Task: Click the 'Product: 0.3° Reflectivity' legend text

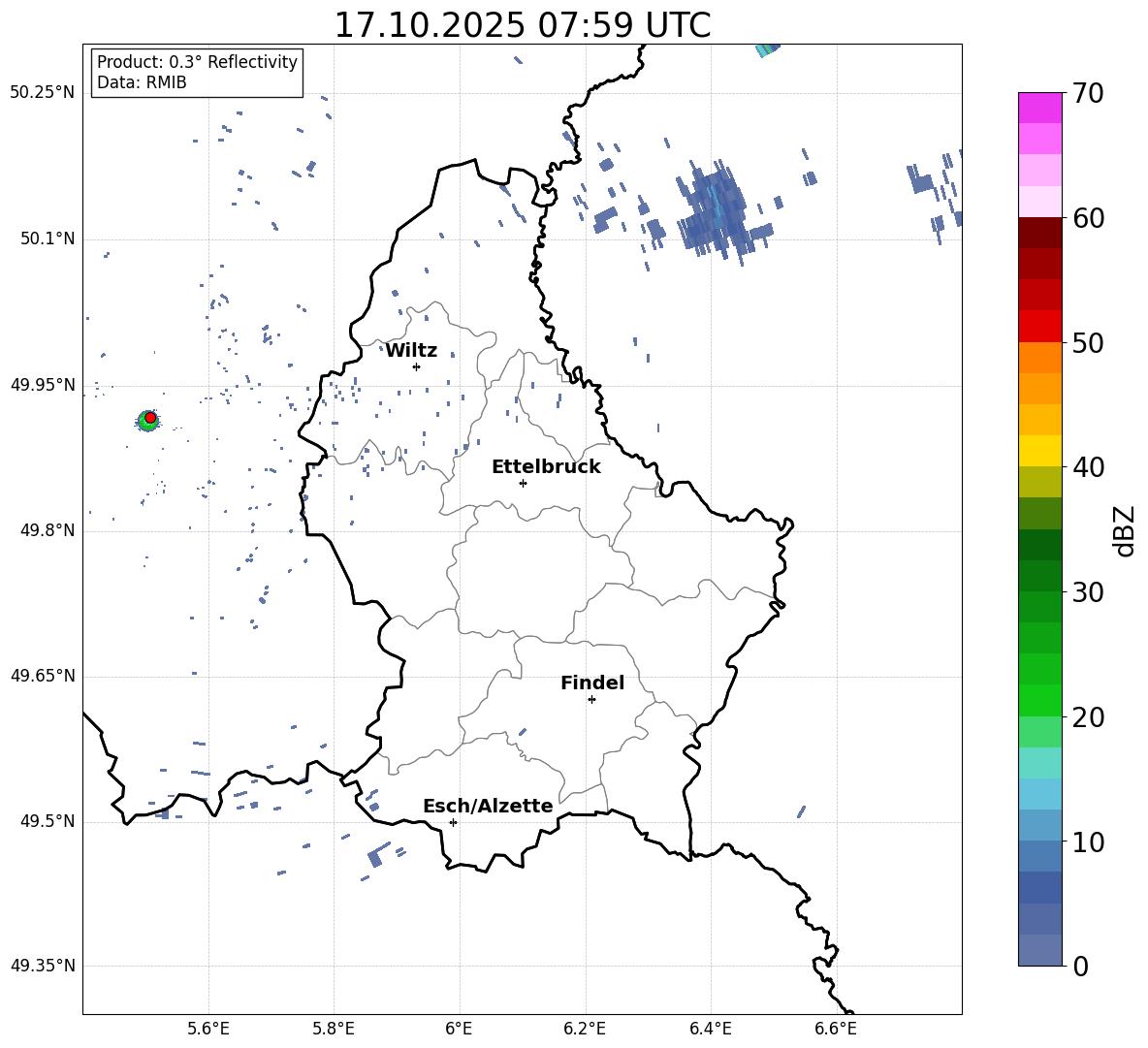Action: [x=197, y=61]
